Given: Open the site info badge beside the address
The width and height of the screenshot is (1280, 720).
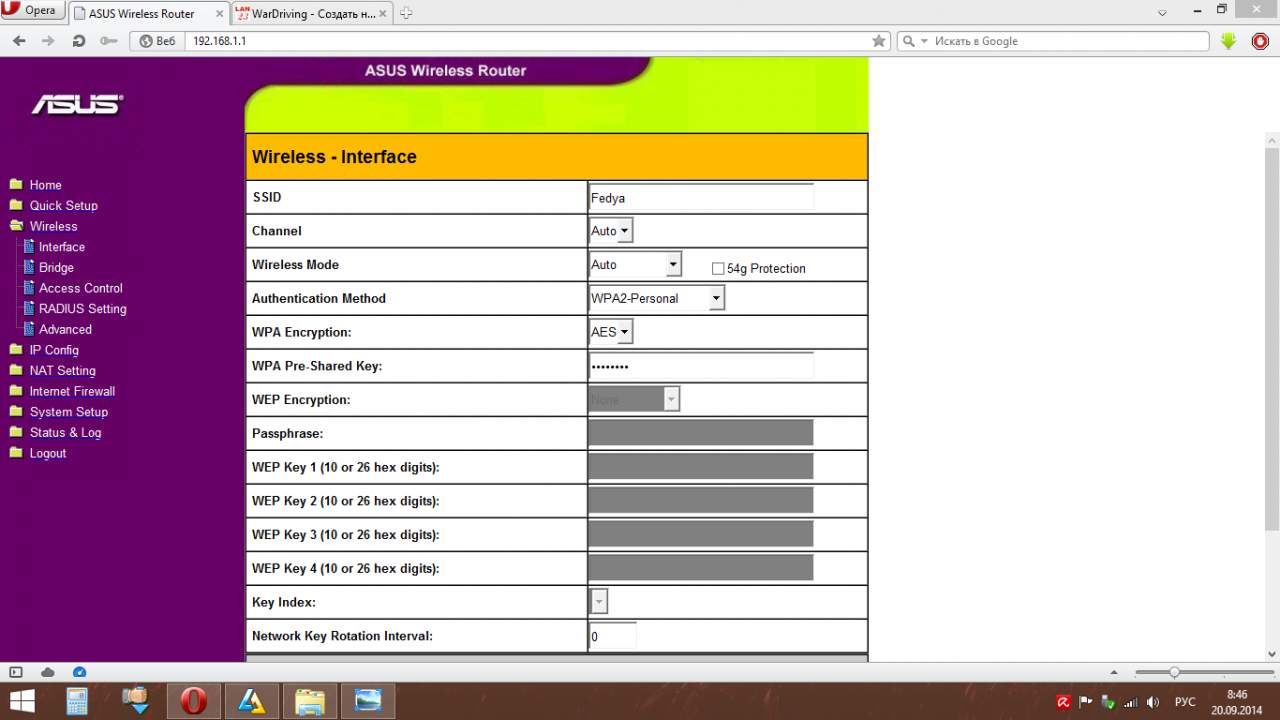Looking at the screenshot, I should [157, 41].
